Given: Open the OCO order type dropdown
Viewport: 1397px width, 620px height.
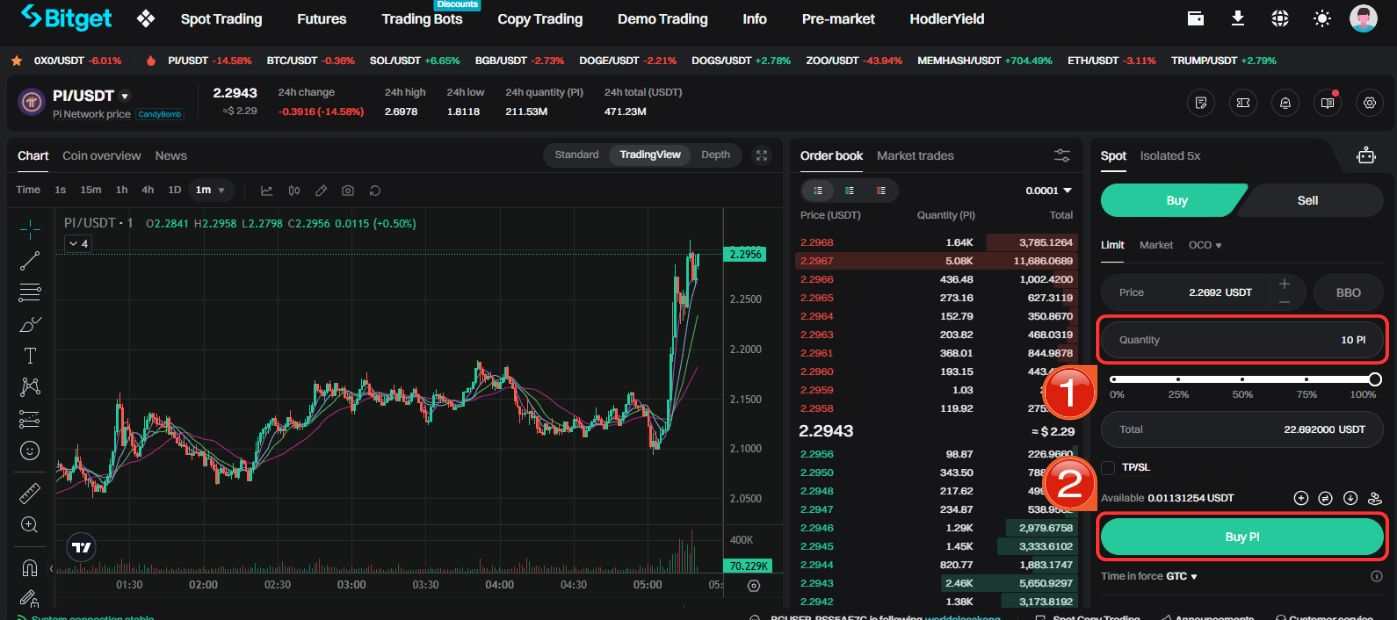Looking at the screenshot, I should click(1205, 245).
